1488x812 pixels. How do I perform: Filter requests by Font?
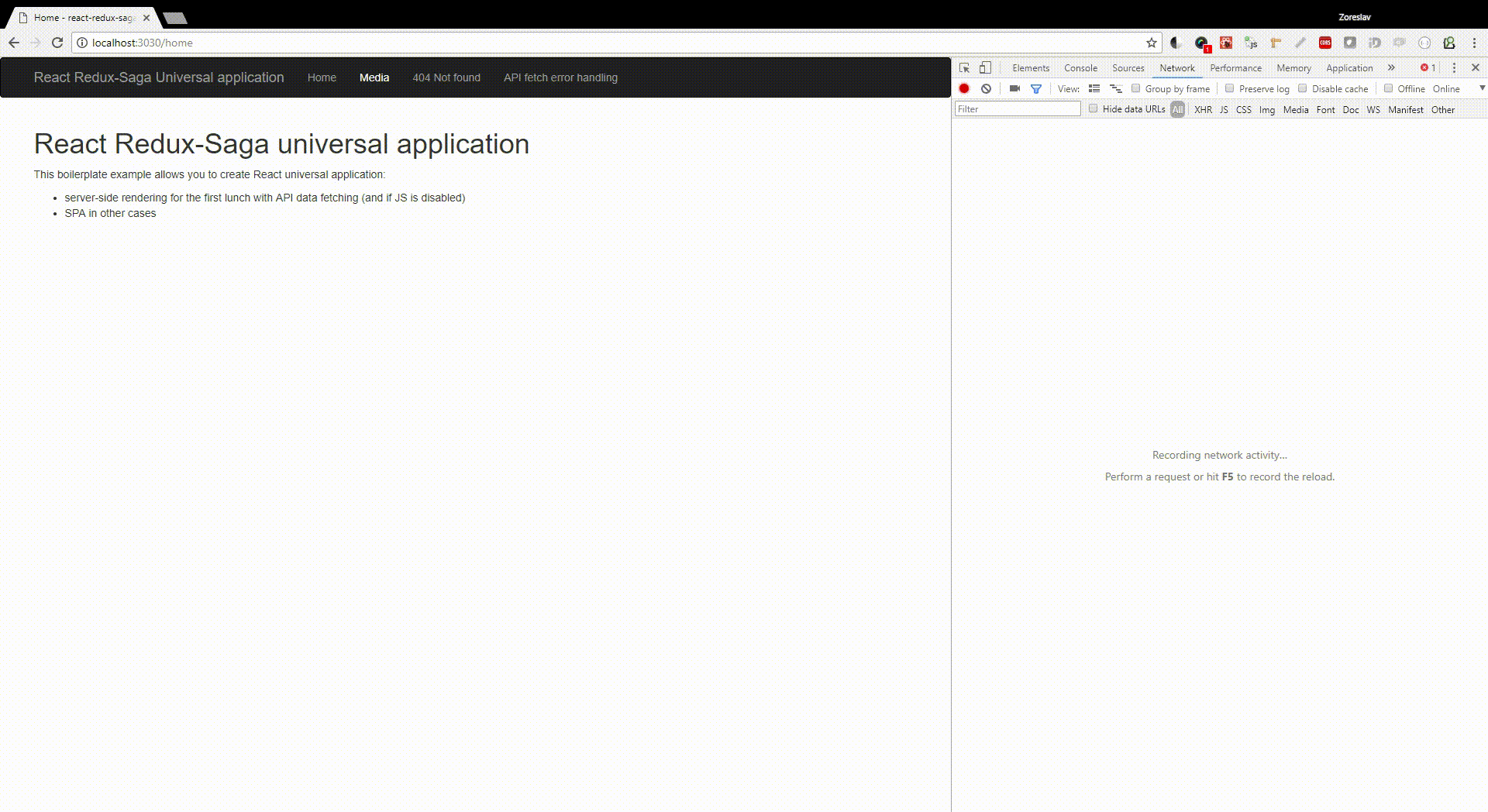point(1326,110)
